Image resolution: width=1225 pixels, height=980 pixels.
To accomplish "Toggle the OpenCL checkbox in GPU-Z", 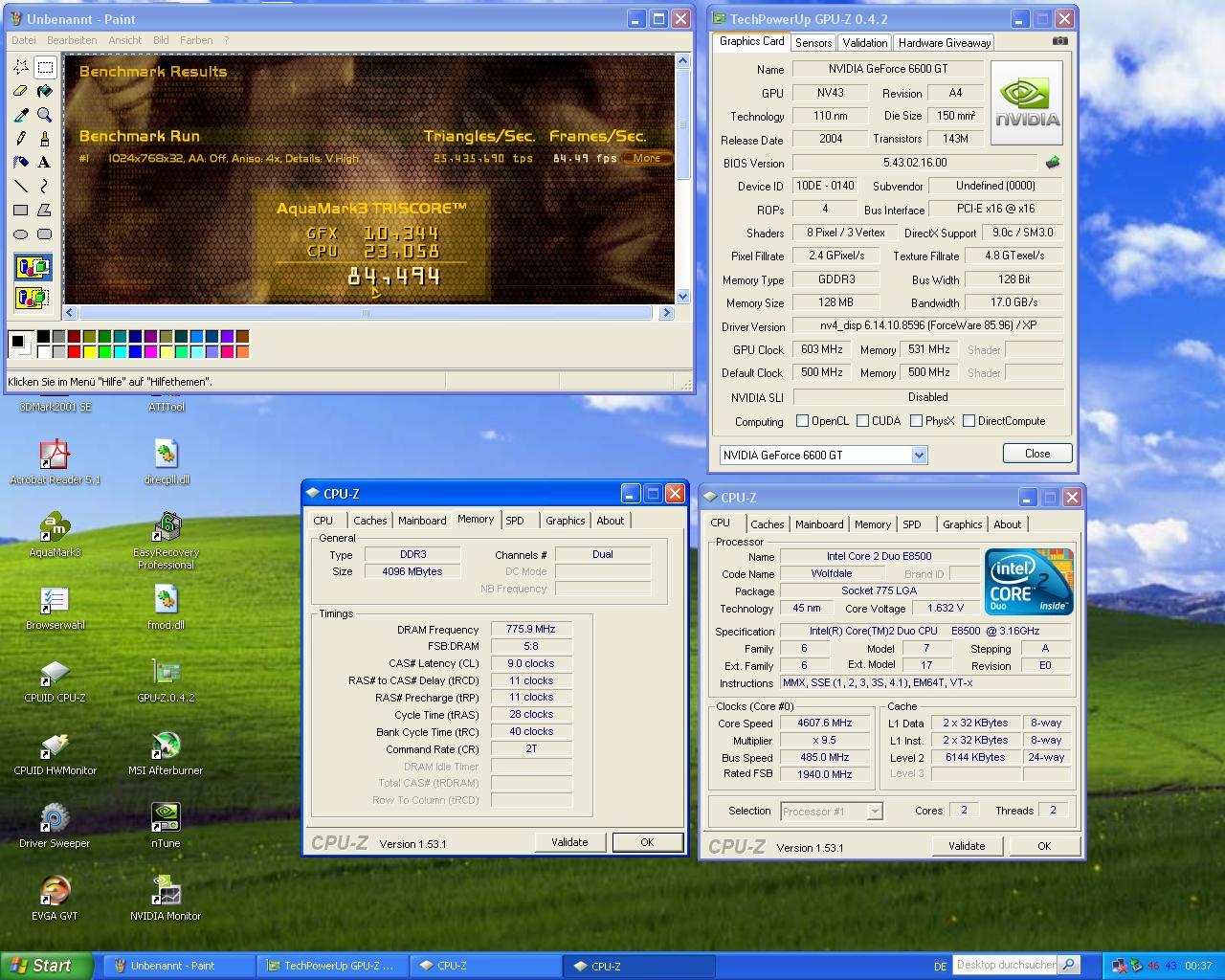I will tap(803, 421).
